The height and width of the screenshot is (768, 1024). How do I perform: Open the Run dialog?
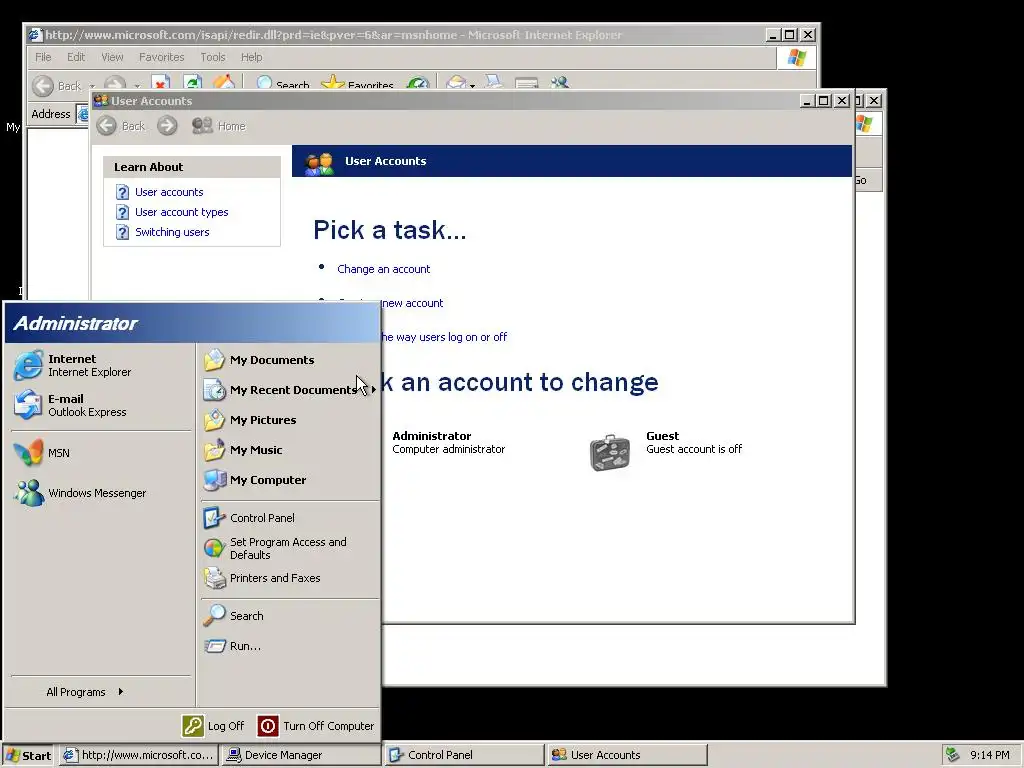[x=289, y=646]
